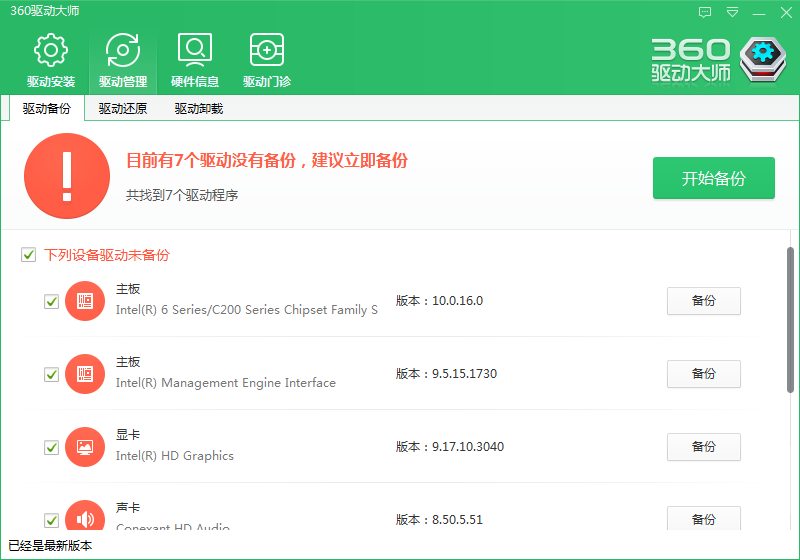Click the Intel chipset motherboard device icon
This screenshot has height=560, width=800.
85,301
